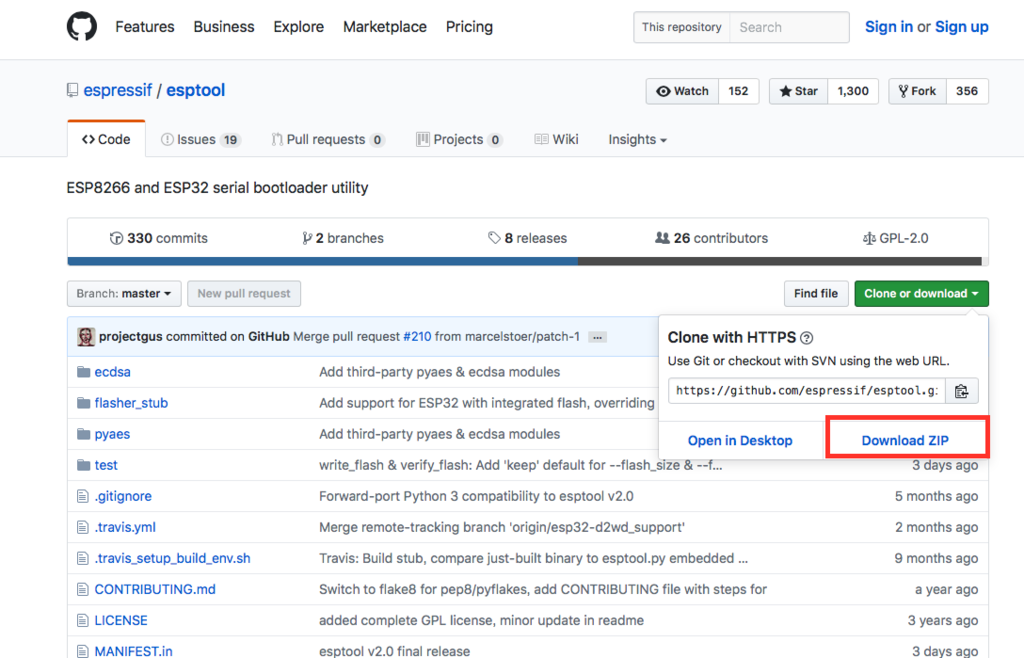Open Business in top navigation
The height and width of the screenshot is (658, 1024).
224,27
